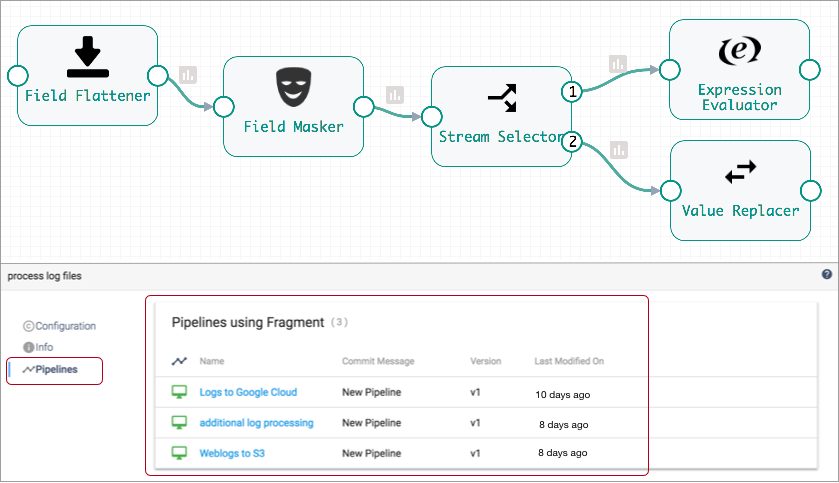
Task: Open the help question mark icon
Action: [x=827, y=274]
